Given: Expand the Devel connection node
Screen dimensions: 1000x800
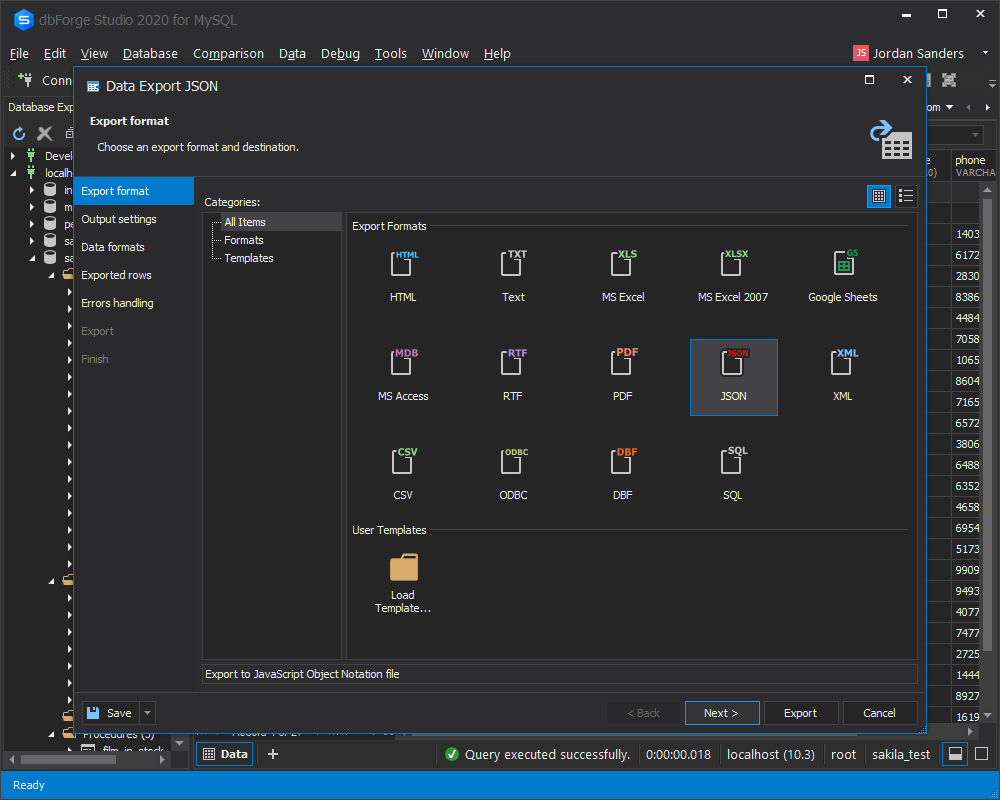Looking at the screenshot, I should tap(13, 156).
